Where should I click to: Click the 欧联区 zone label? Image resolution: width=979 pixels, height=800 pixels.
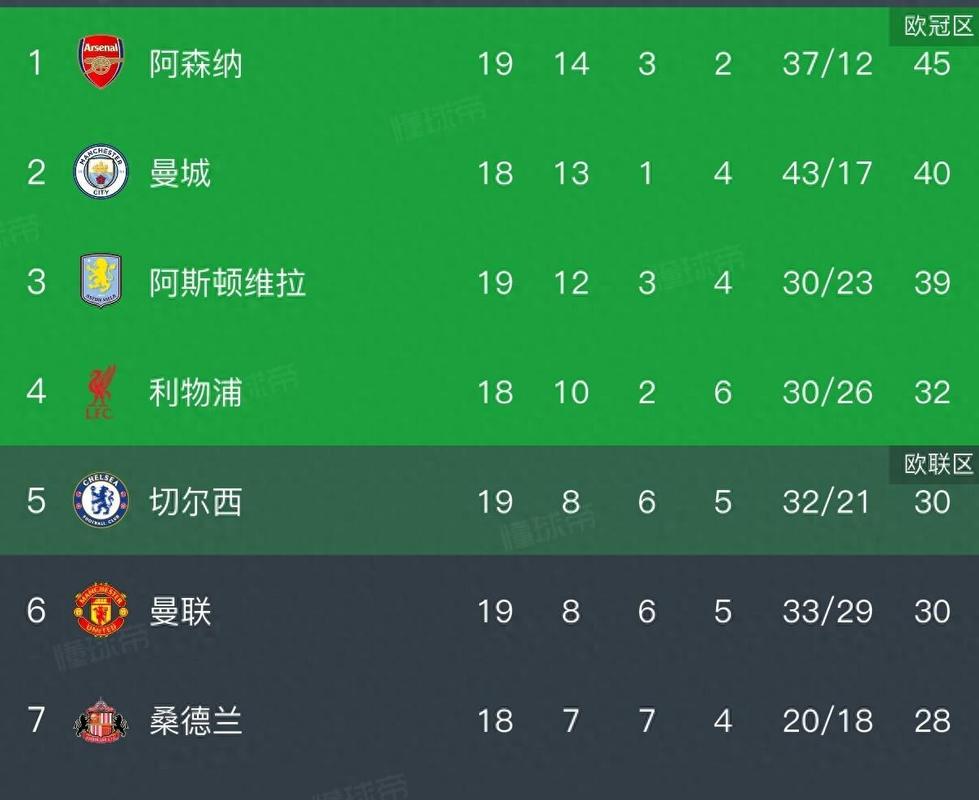[937, 464]
